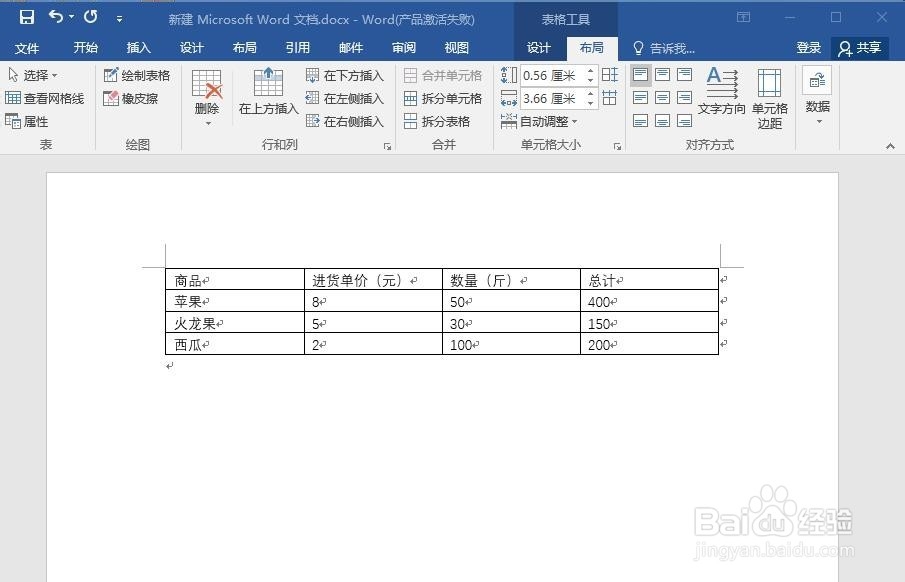Open 表格工具 设计 tab
Viewport: 905px width, 582px height.
[x=538, y=48]
